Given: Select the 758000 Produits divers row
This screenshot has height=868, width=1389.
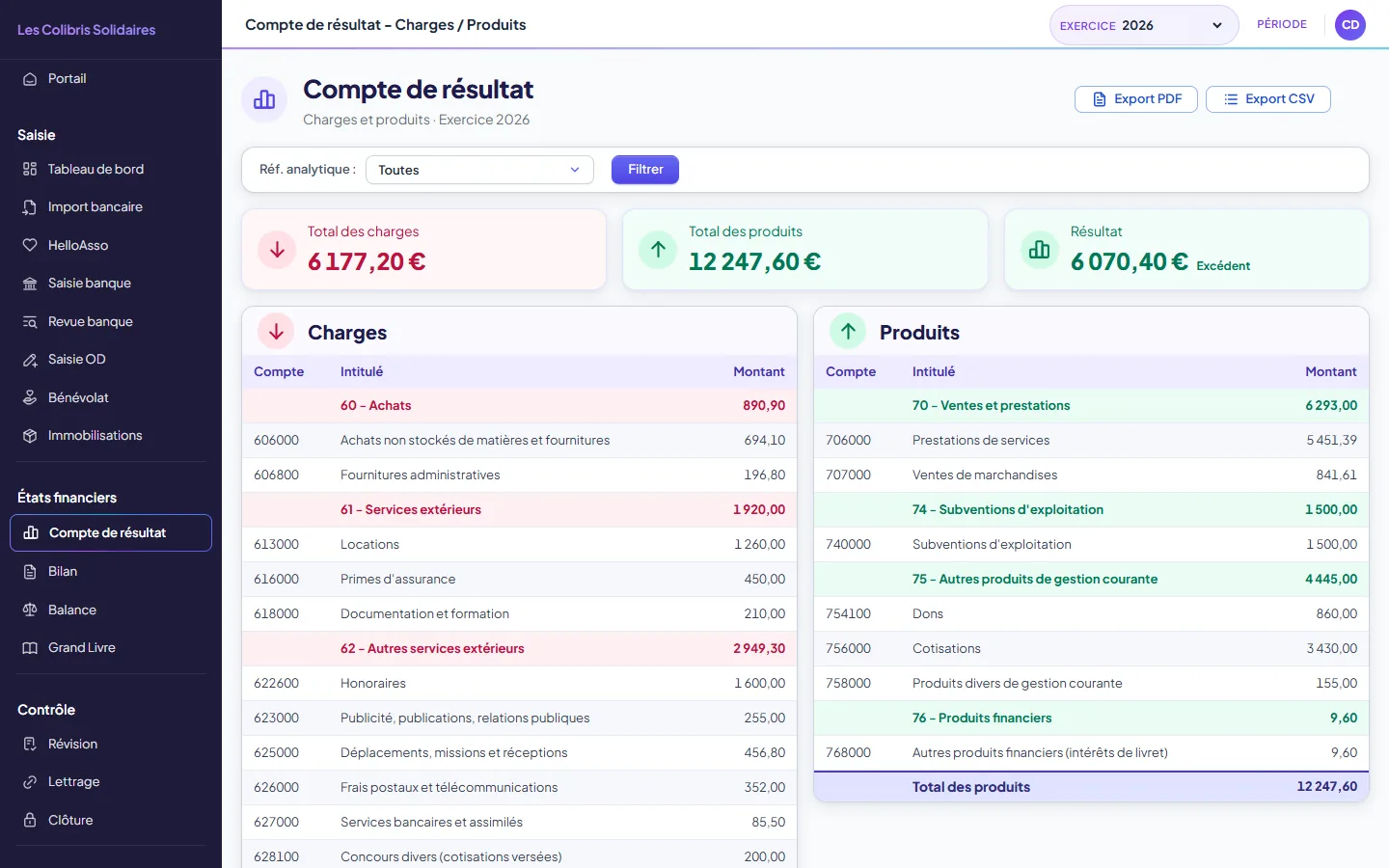Looking at the screenshot, I should pyautogui.click(x=1091, y=684).
